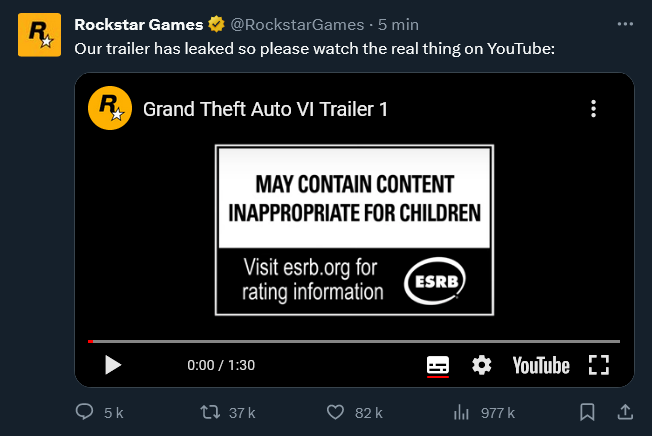The height and width of the screenshot is (436, 652).
Task: Open the video's three-dot options menu
Action: [593, 109]
